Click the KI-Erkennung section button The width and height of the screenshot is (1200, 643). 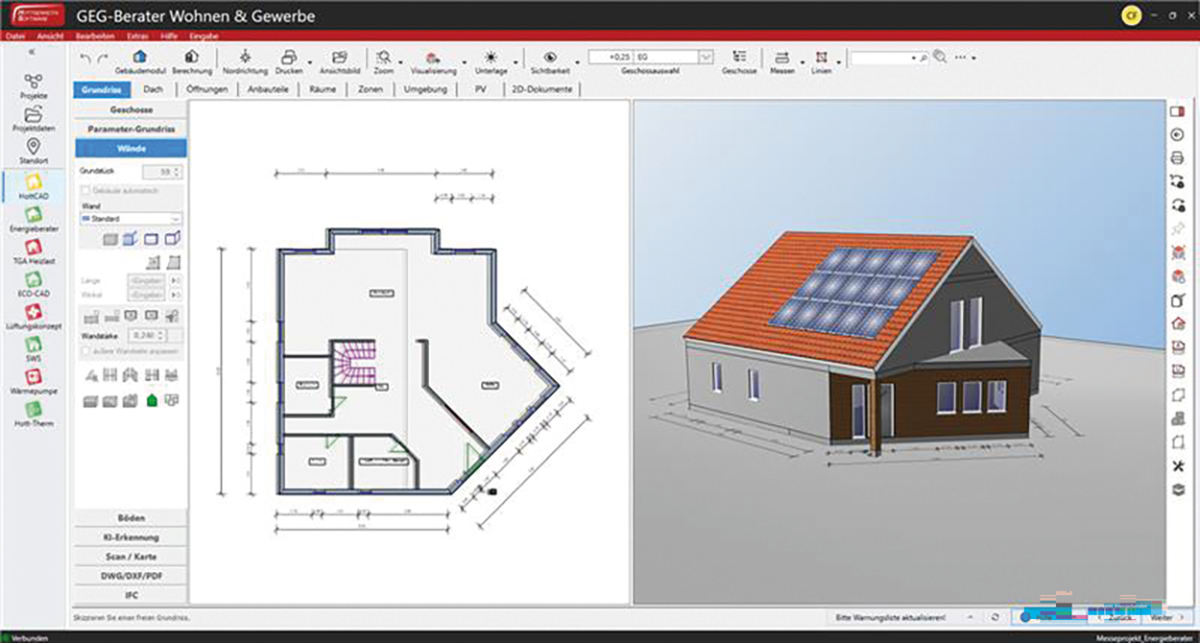coord(131,537)
